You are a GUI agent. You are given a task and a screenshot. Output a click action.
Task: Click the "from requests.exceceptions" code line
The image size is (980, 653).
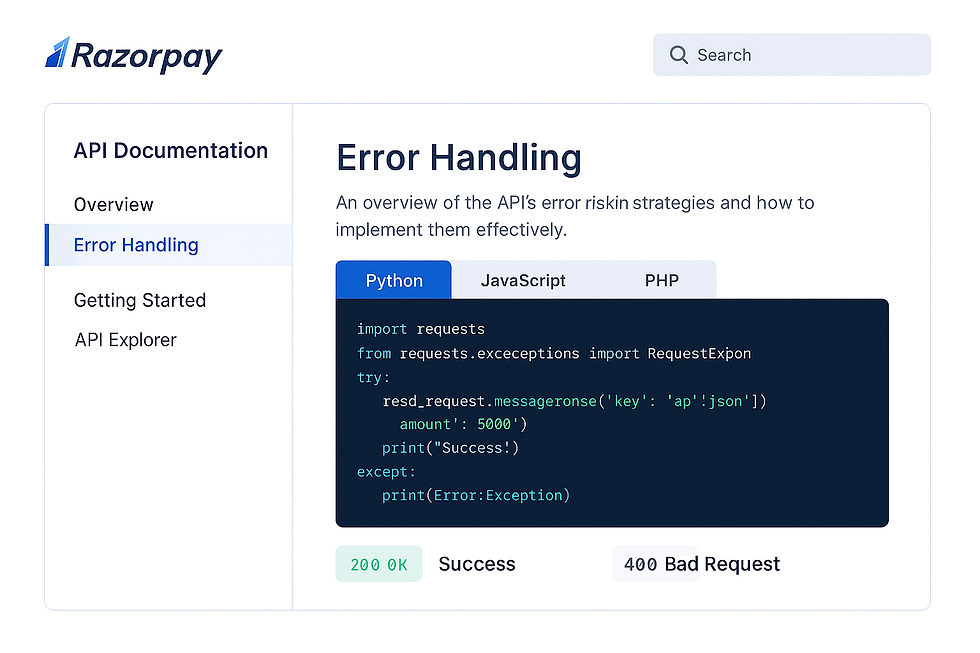pos(554,354)
